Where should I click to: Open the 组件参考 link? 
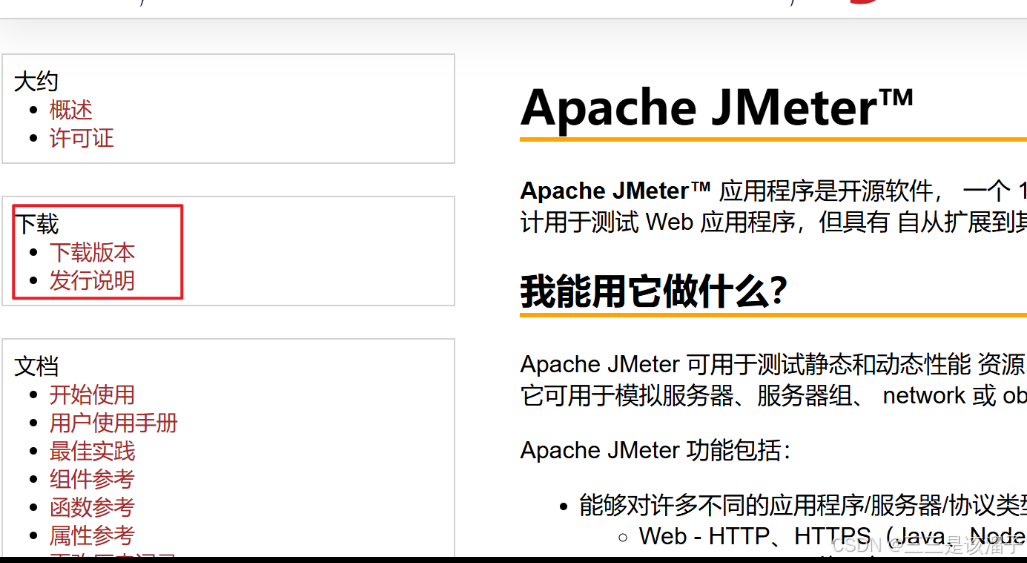coord(92,479)
